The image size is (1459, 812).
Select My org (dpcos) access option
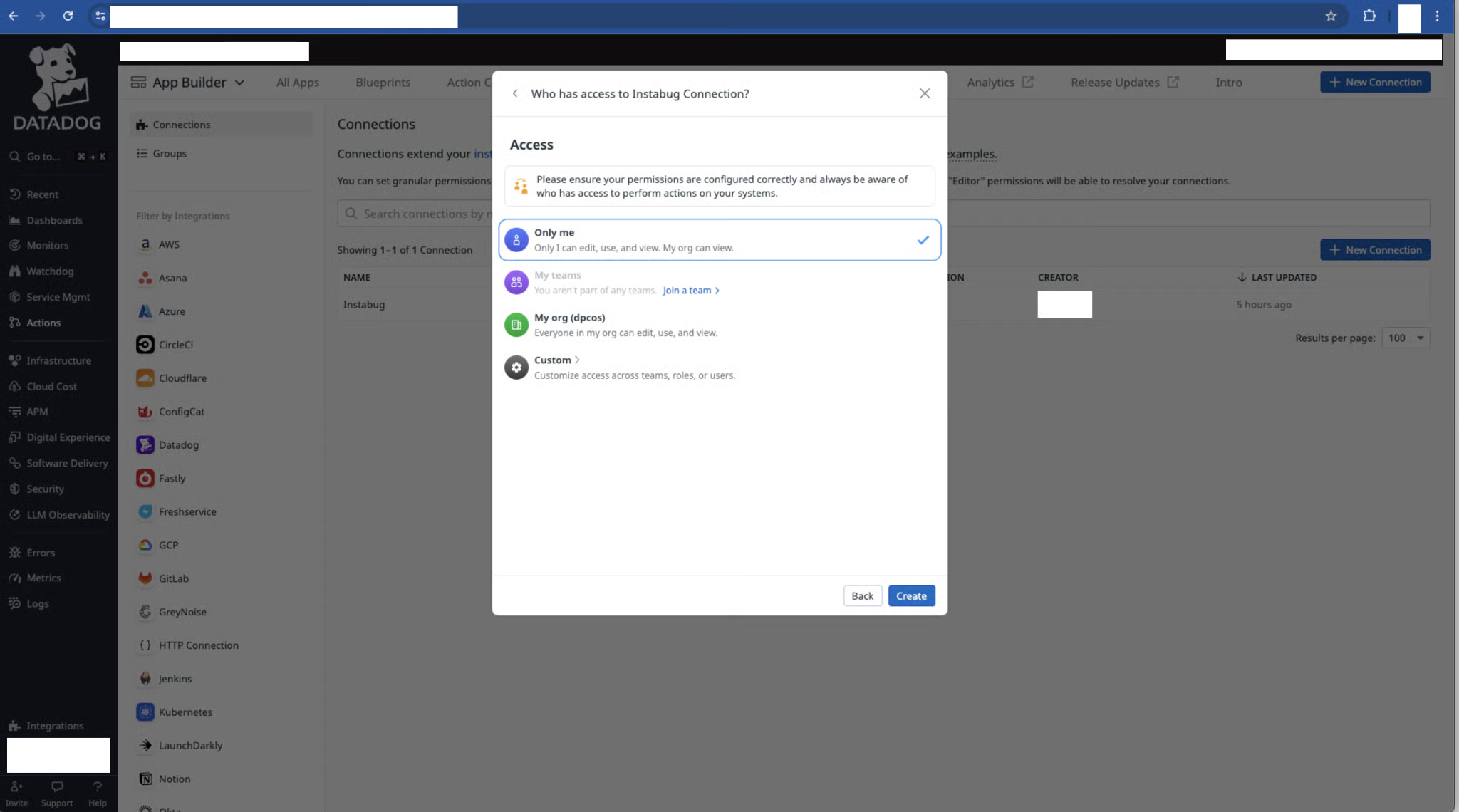[x=720, y=325]
